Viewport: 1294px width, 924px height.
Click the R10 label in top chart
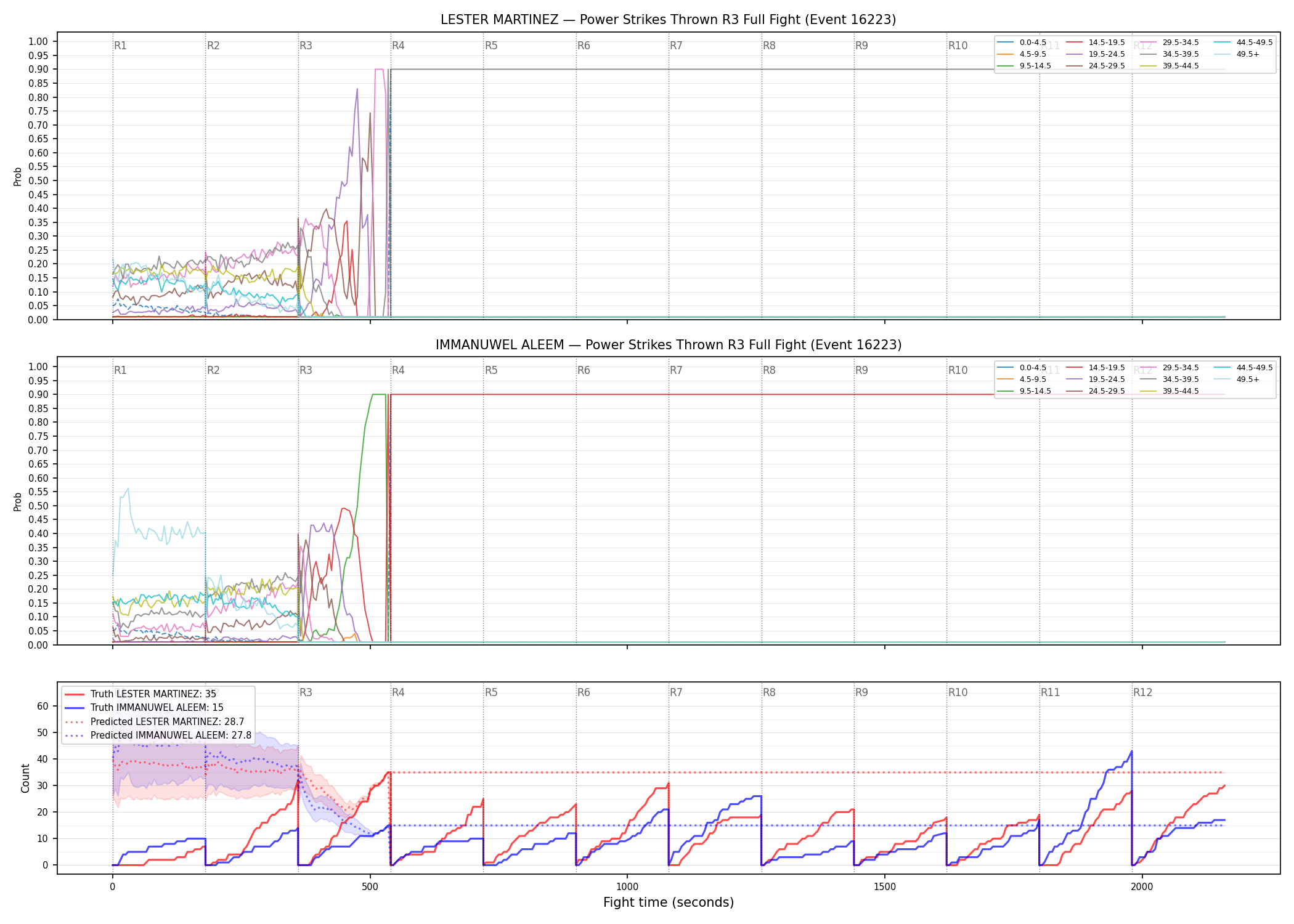pos(958,46)
